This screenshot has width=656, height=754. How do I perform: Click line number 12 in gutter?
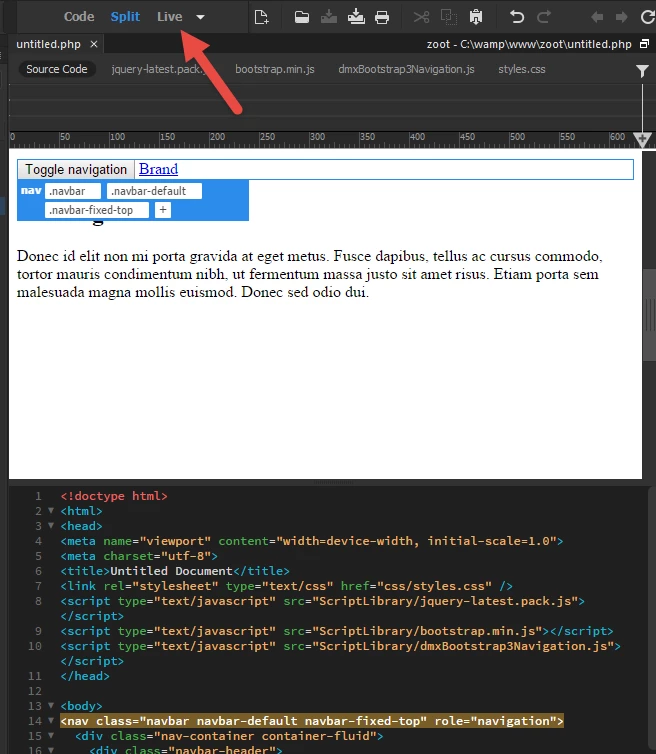tap(35, 691)
